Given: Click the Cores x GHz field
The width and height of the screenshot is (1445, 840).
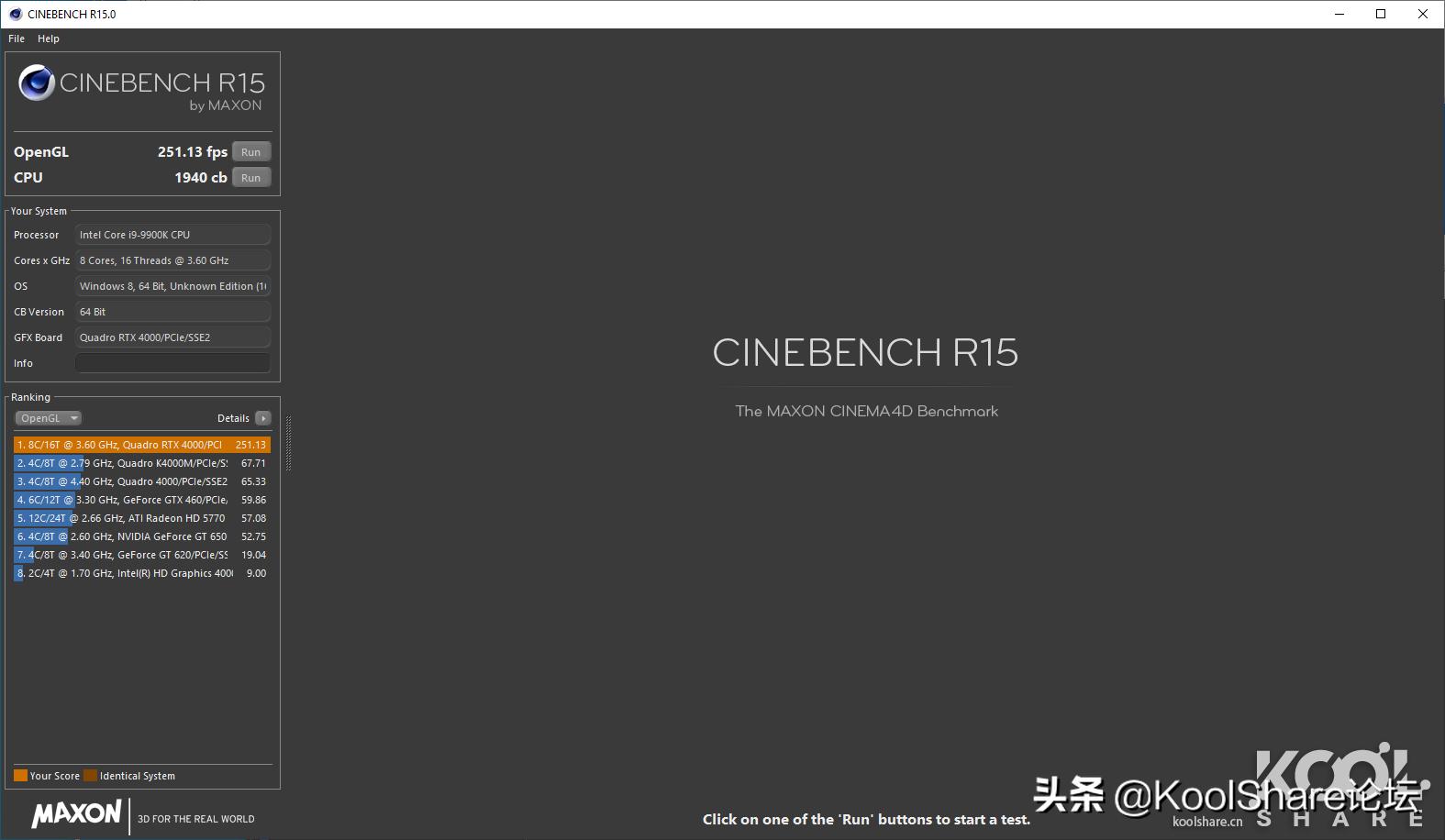Looking at the screenshot, I should point(172,260).
